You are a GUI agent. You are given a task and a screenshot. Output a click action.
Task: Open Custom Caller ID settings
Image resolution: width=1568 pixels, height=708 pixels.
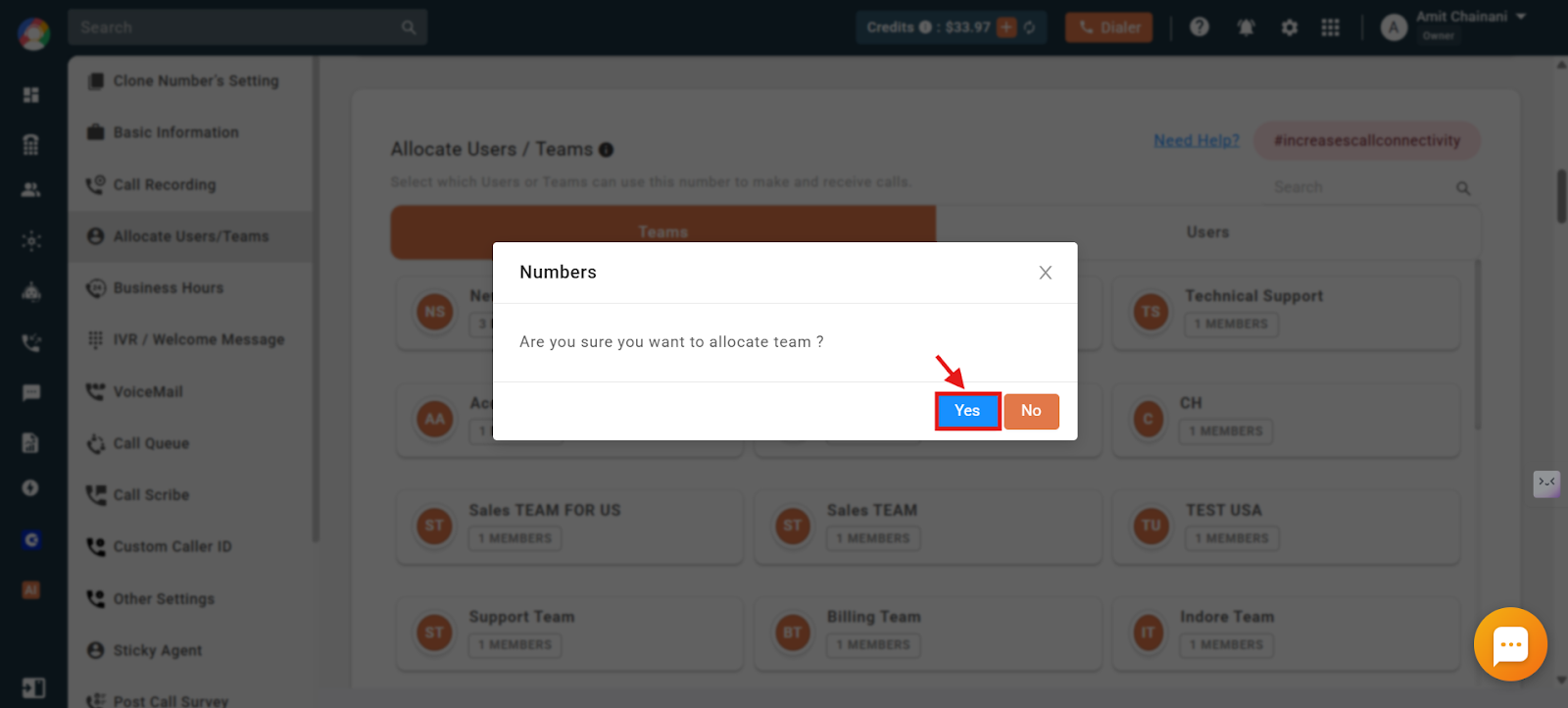pos(172,546)
